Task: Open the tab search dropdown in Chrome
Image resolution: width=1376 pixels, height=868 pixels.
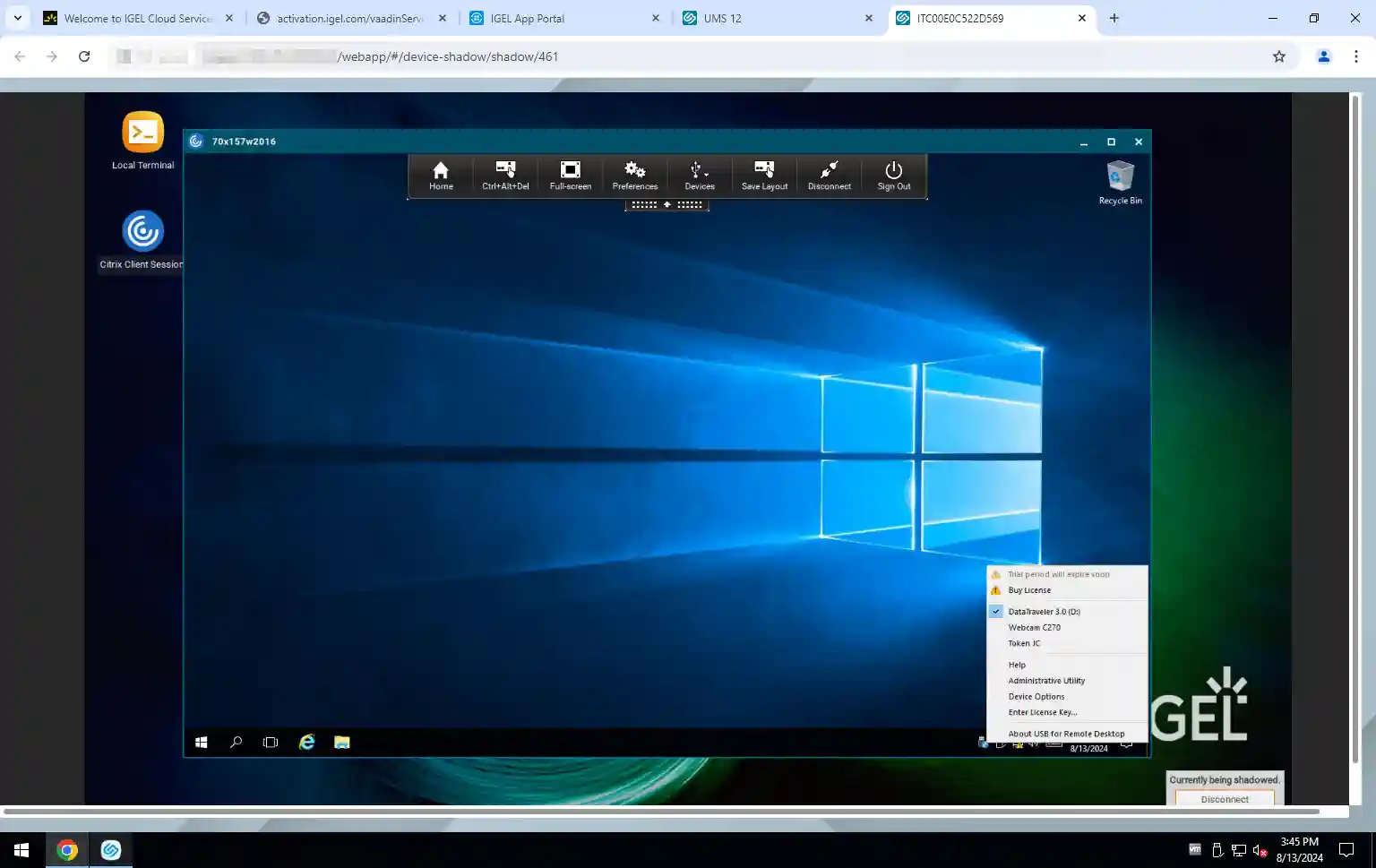Action: click(x=18, y=18)
